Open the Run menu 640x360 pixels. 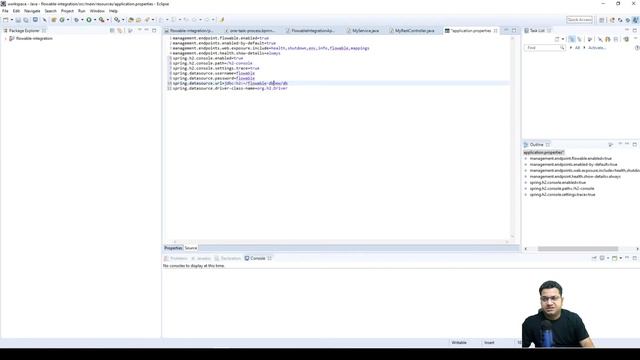(x=82, y=11)
